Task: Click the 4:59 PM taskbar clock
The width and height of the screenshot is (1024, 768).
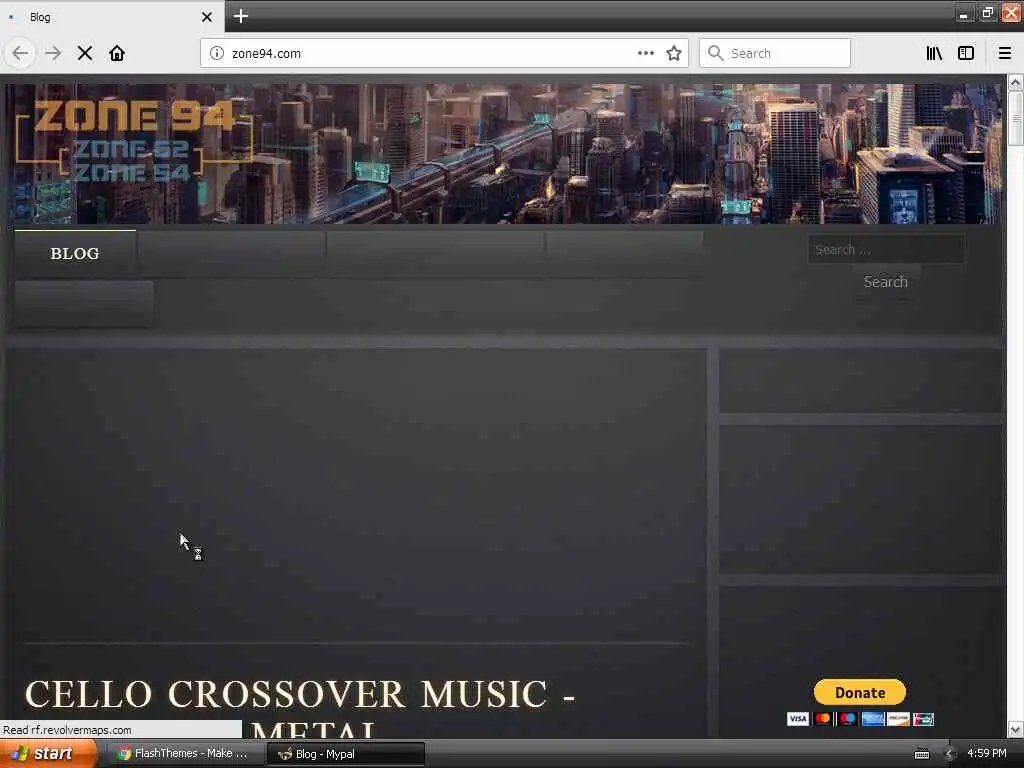Action: click(x=987, y=753)
